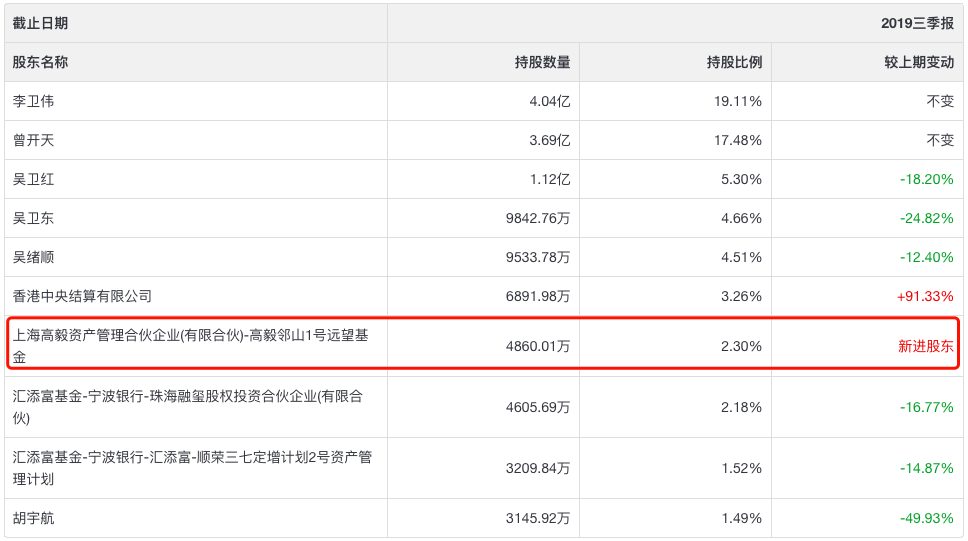Click the 1.52% holding ratio
Screen dimensions: 968x541
[741, 468]
